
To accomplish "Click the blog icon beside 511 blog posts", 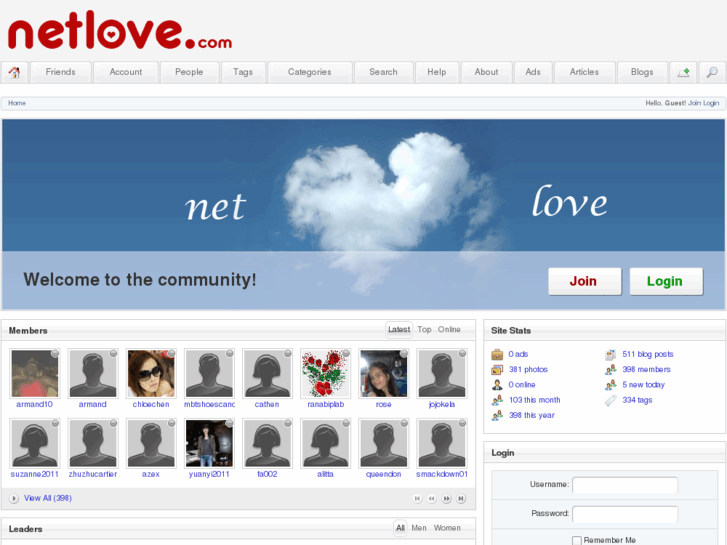I will click(611, 354).
